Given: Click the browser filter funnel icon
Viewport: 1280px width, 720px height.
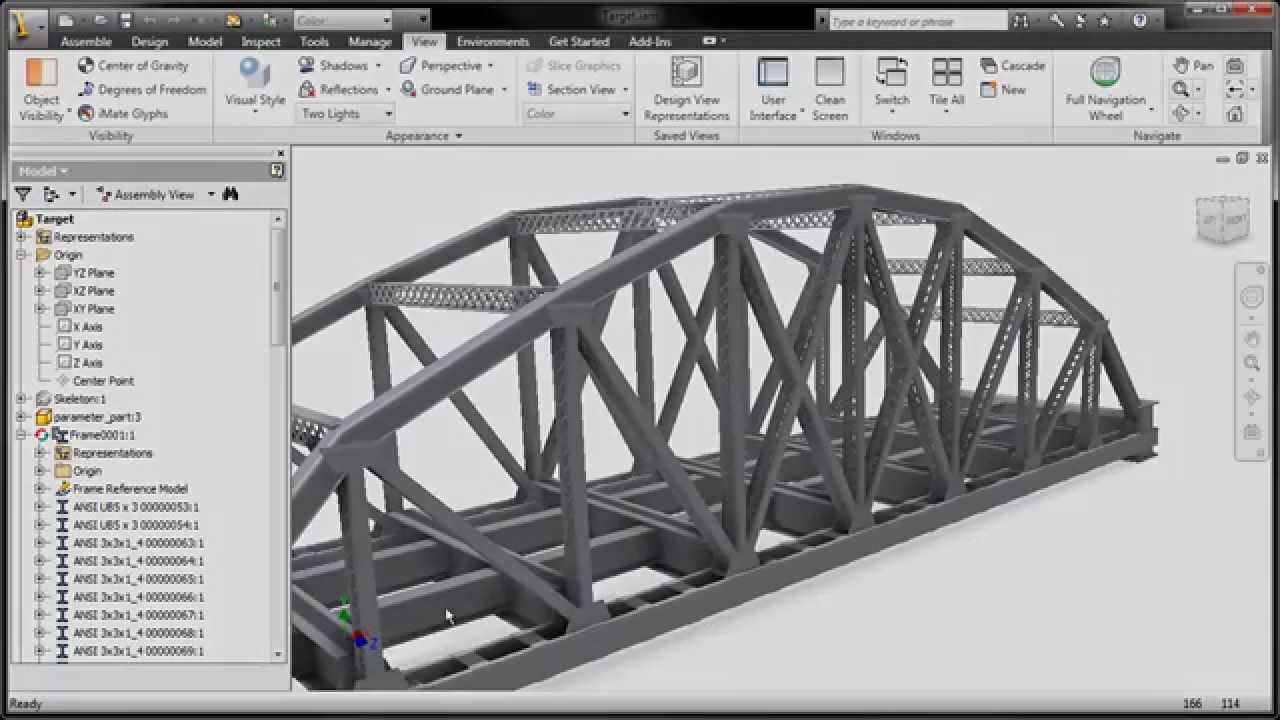Looking at the screenshot, I should (x=23, y=194).
